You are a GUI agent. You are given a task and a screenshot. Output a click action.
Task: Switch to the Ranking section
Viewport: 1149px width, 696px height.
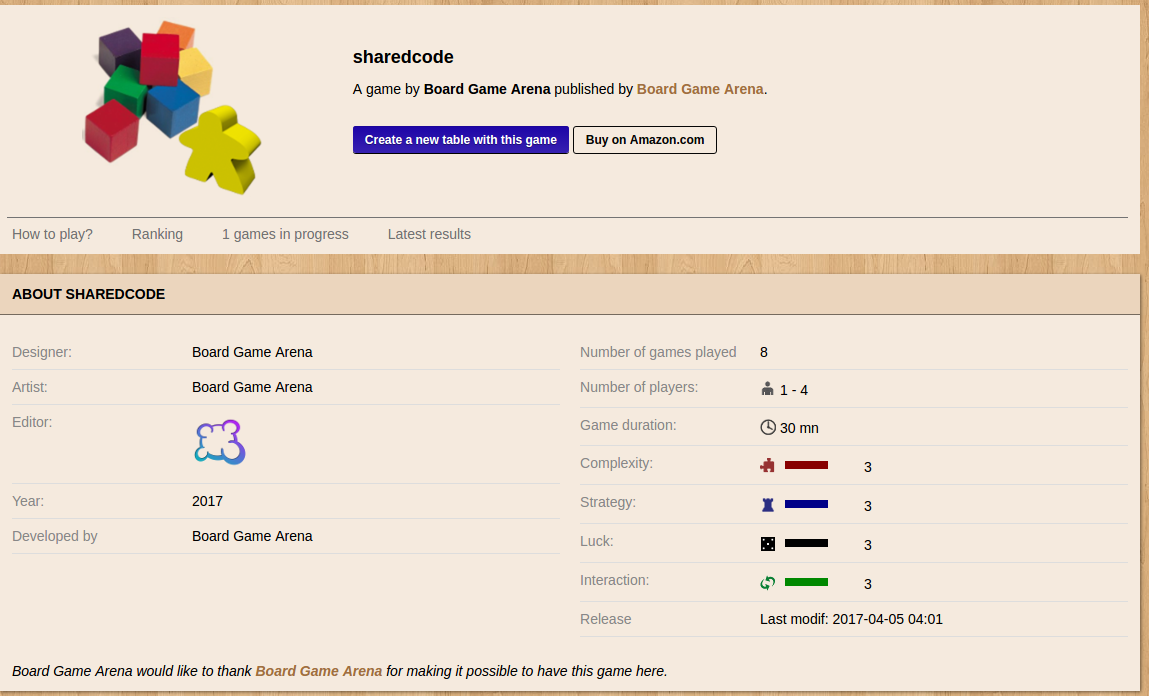[157, 234]
